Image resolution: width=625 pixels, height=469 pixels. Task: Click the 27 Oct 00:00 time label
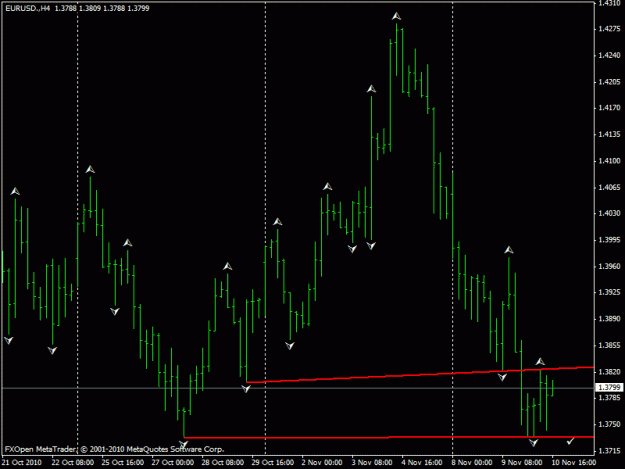pos(173,462)
